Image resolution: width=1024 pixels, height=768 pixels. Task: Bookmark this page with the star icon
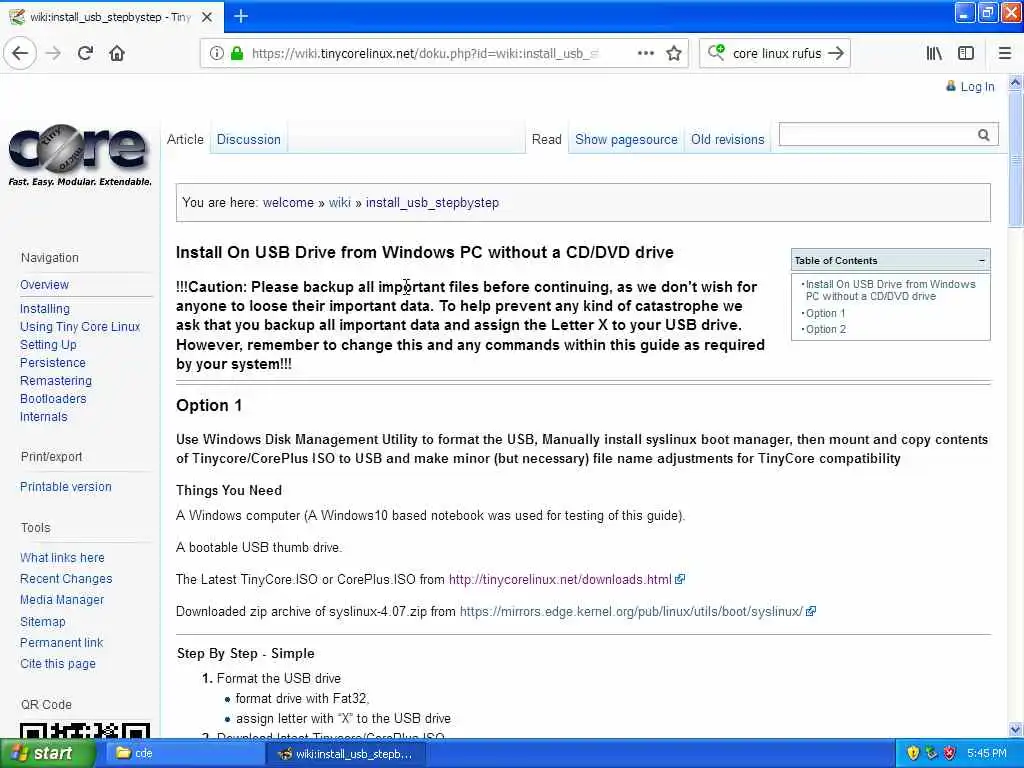click(674, 54)
